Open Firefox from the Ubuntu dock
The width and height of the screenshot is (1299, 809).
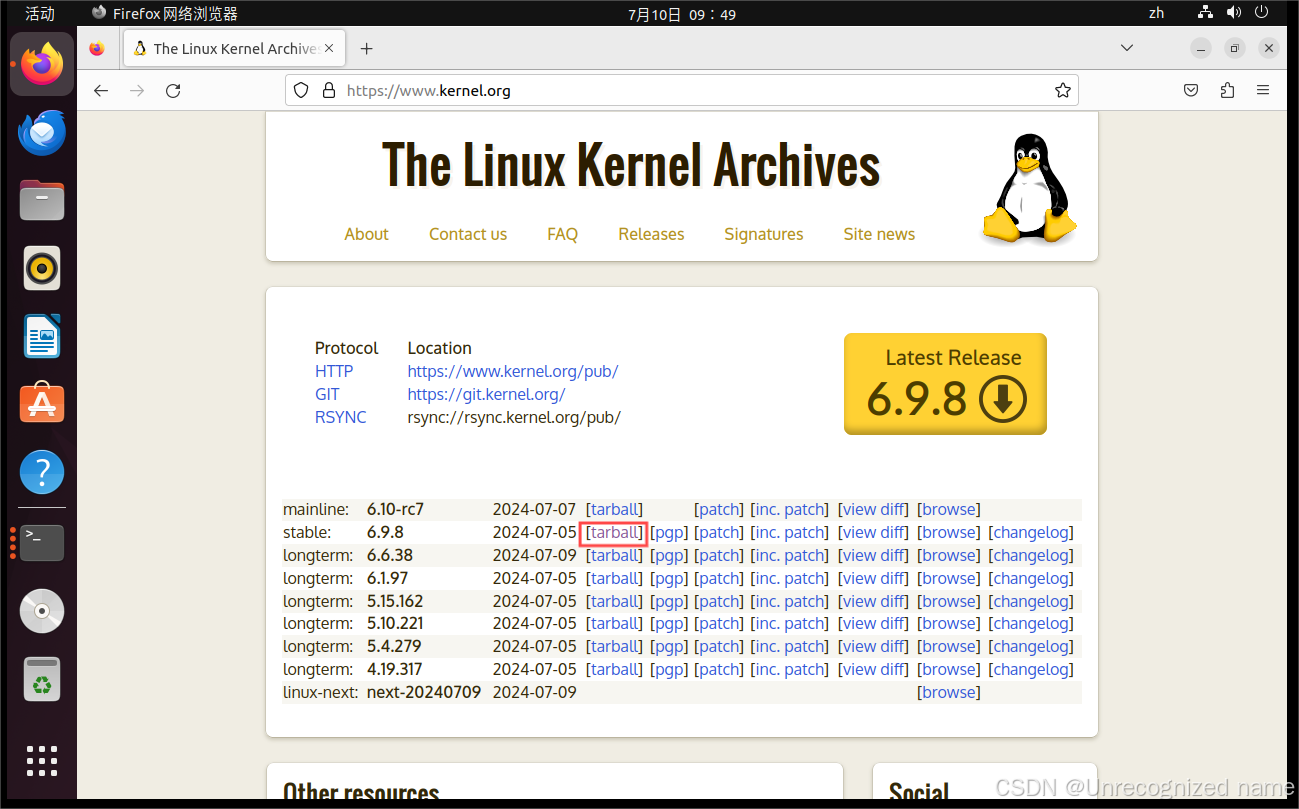point(42,64)
